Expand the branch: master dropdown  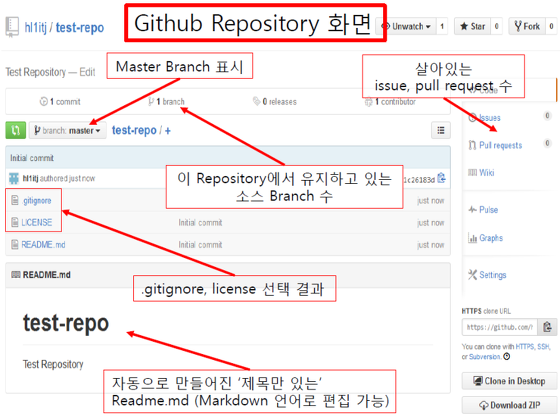pyautogui.click(x=68, y=130)
